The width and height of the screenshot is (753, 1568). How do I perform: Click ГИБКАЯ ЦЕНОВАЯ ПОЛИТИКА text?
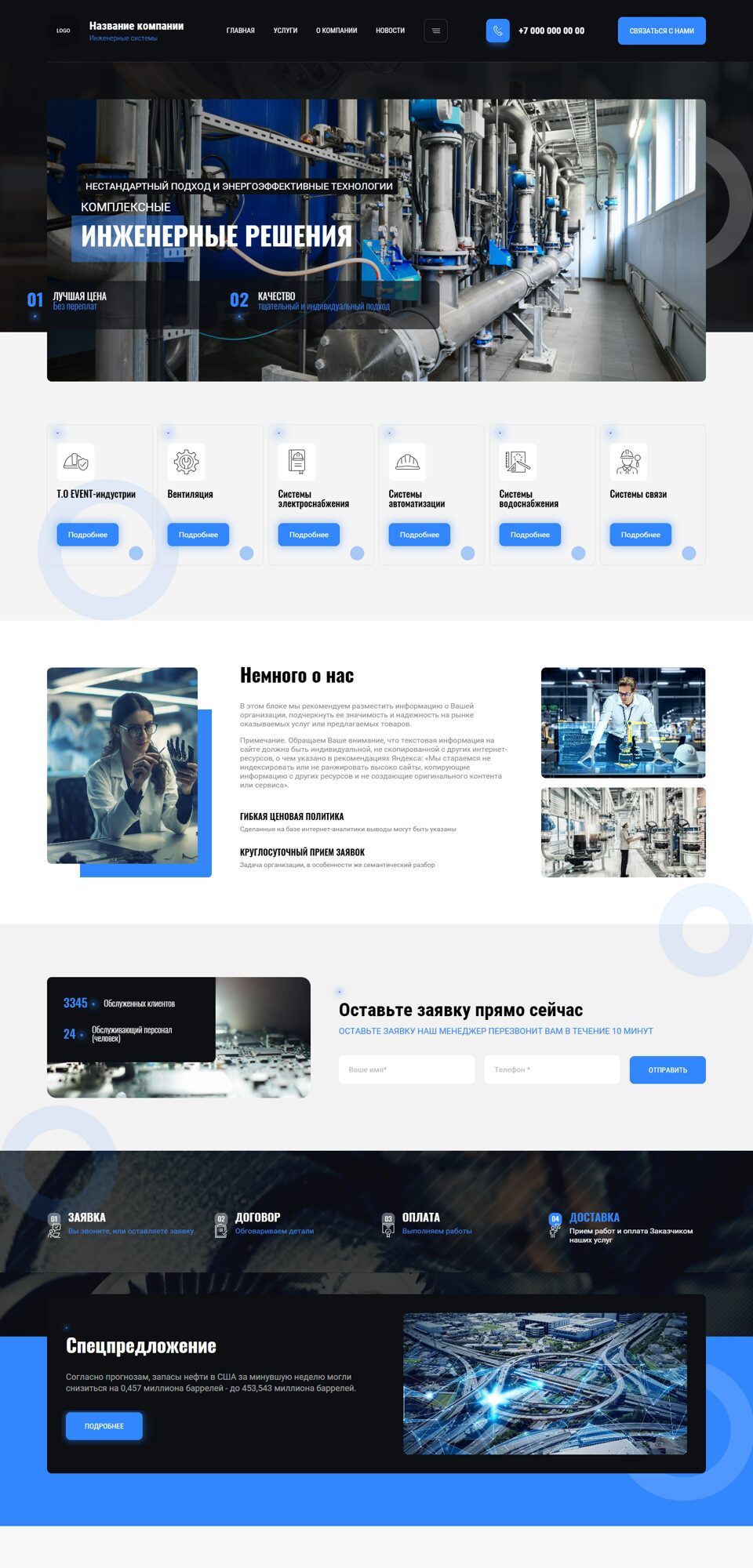coord(292,816)
